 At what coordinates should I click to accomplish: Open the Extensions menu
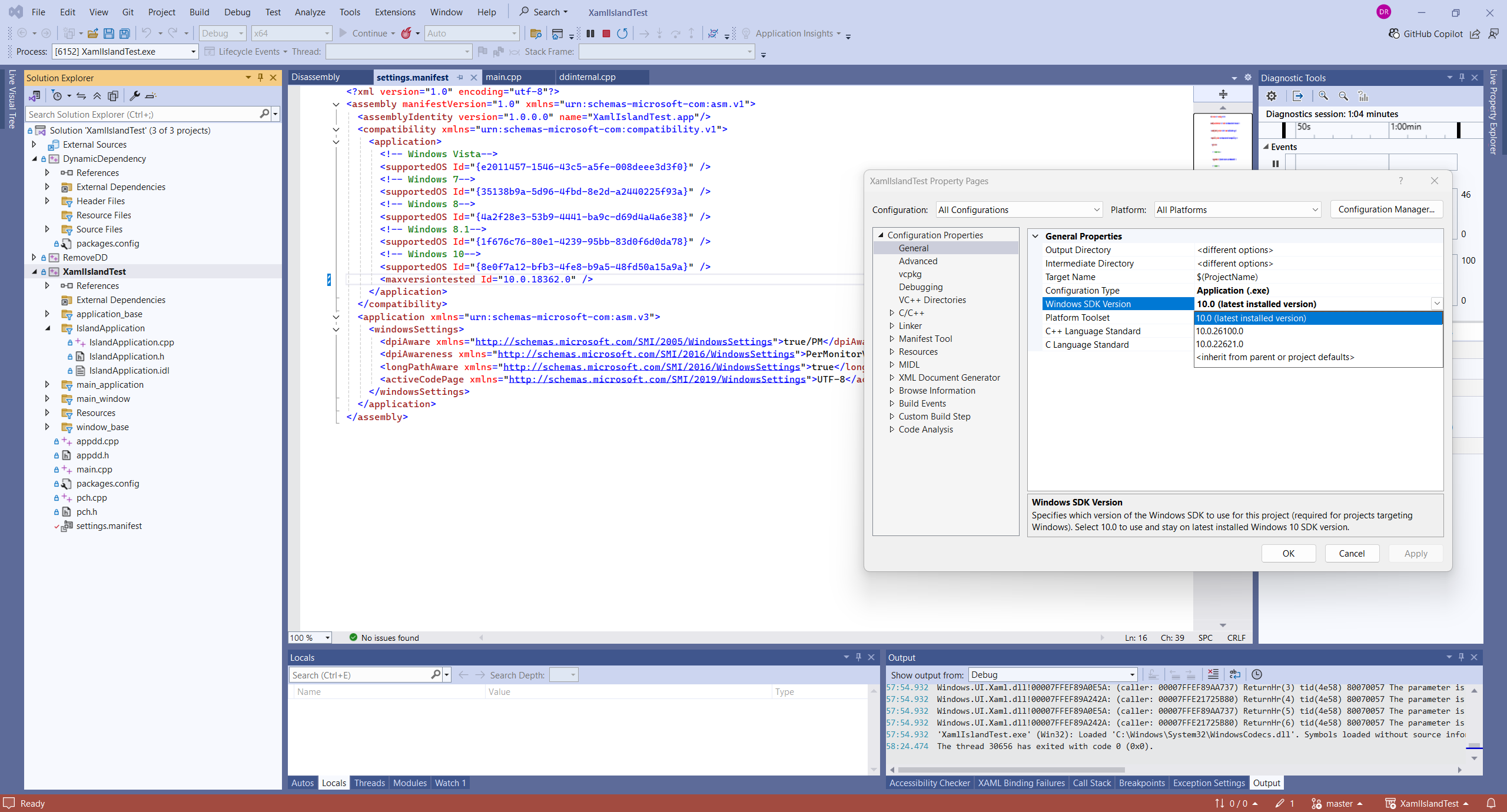click(x=395, y=12)
